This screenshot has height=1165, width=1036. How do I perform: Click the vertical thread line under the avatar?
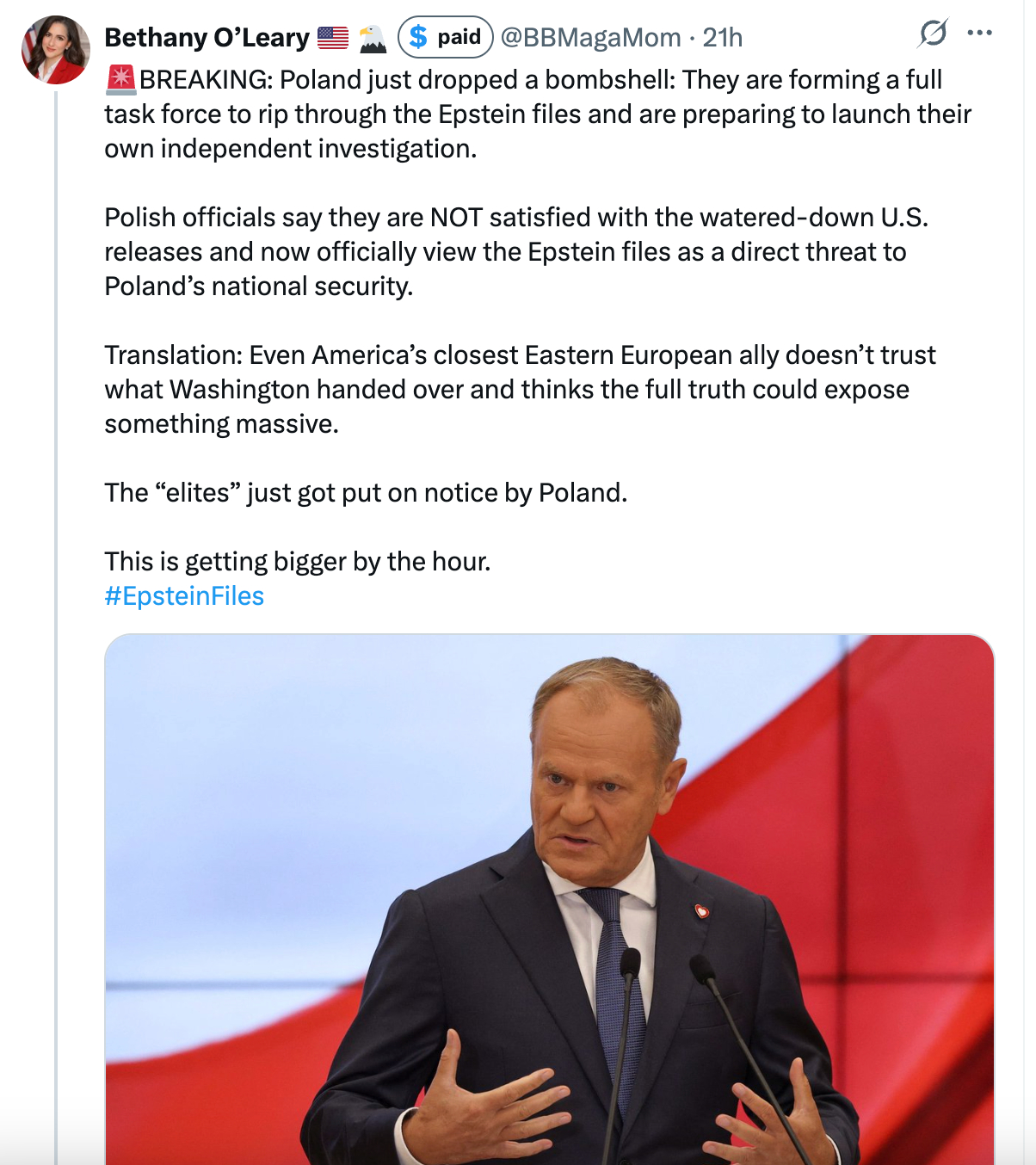click(x=56, y=602)
